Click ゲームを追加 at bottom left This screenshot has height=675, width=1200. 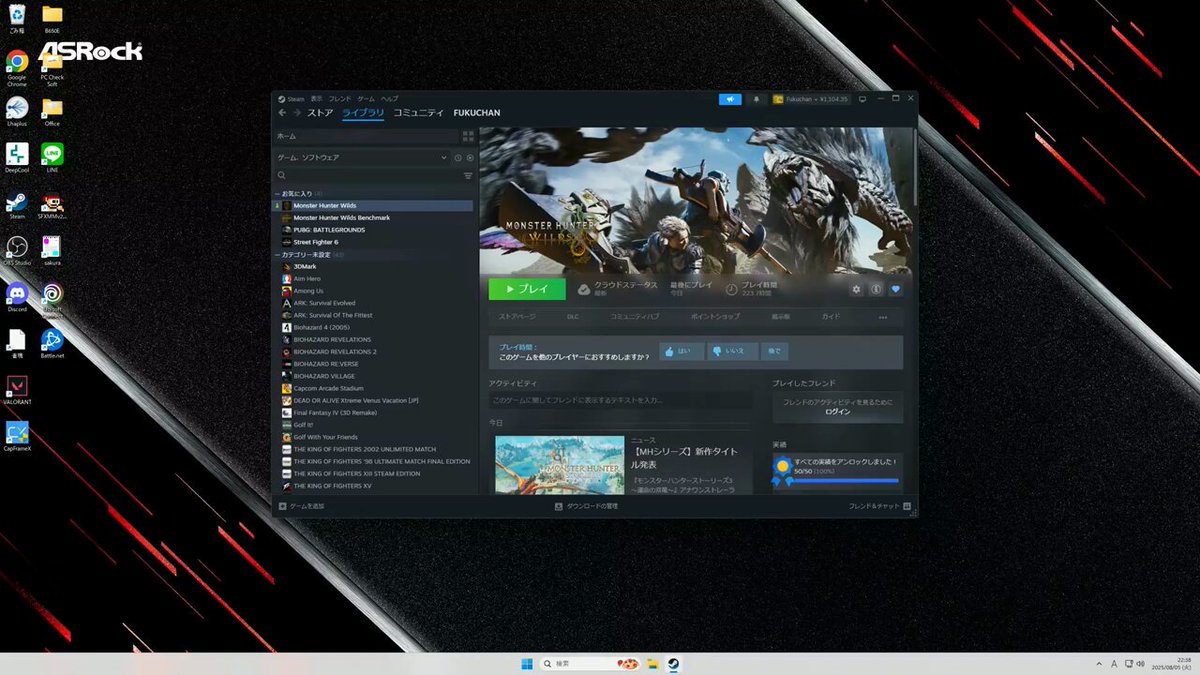[301, 506]
